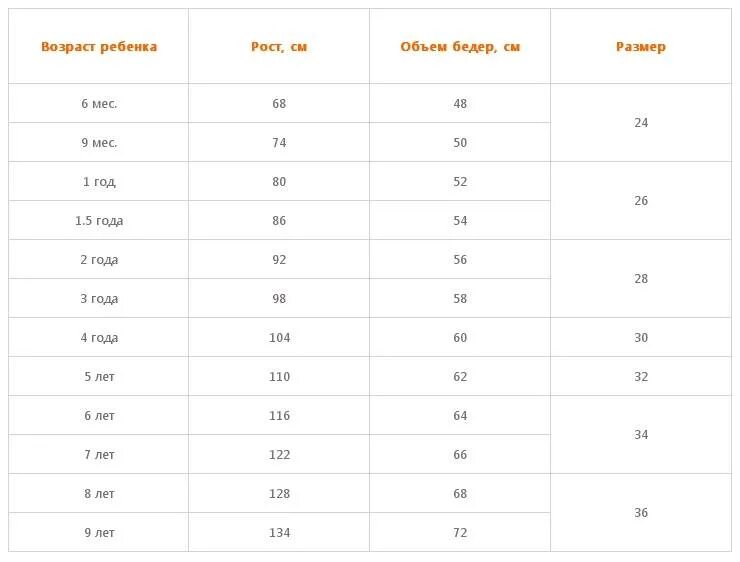Click size 30 cell
The width and height of the screenshot is (740, 562).
click(641, 337)
